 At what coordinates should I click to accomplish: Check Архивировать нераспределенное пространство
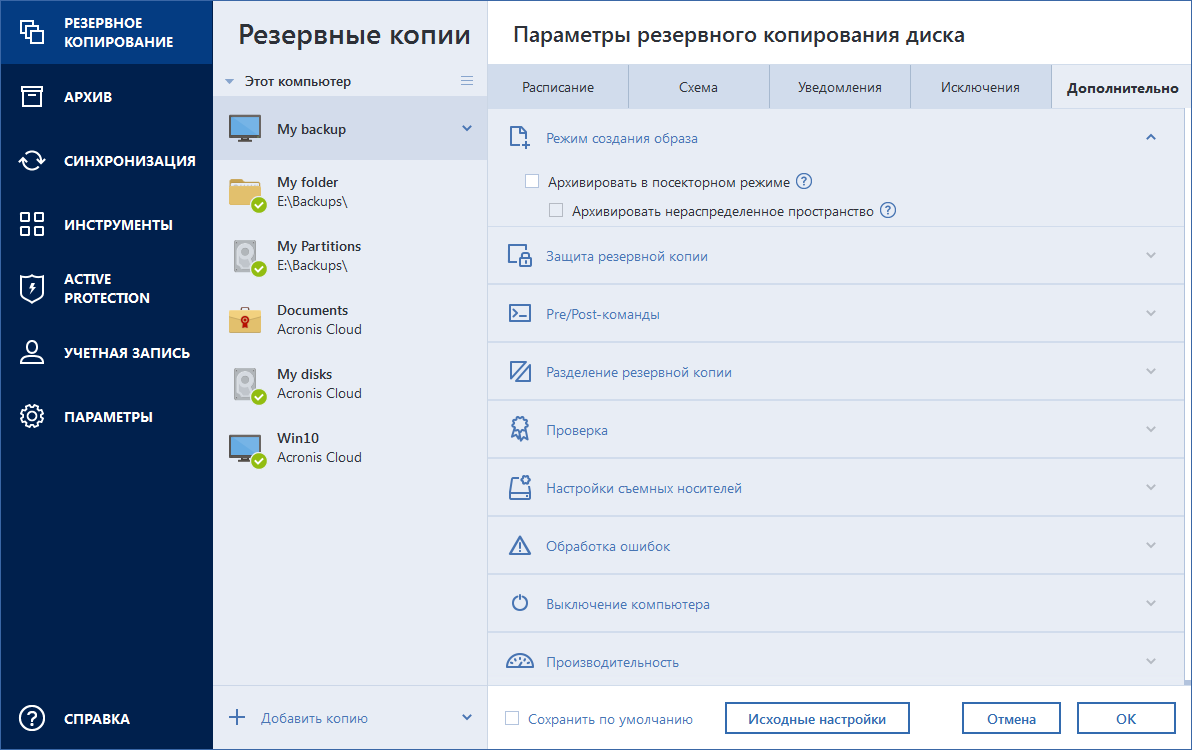pos(555,210)
